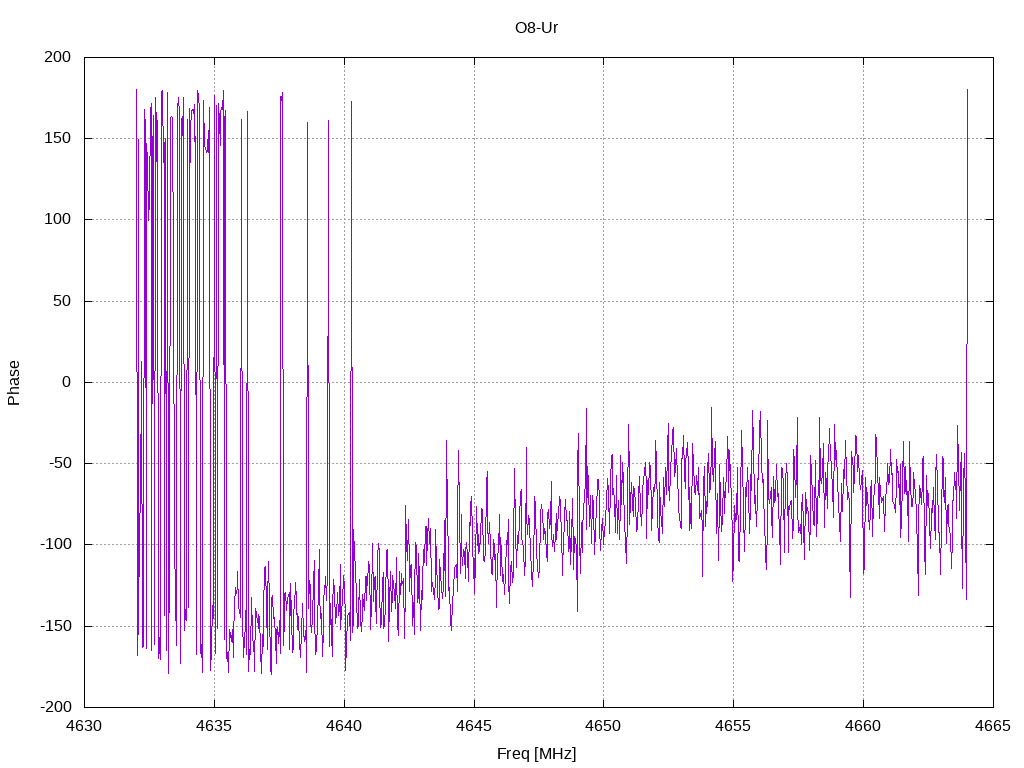Click the y-axis tick label 200

(x=57, y=57)
